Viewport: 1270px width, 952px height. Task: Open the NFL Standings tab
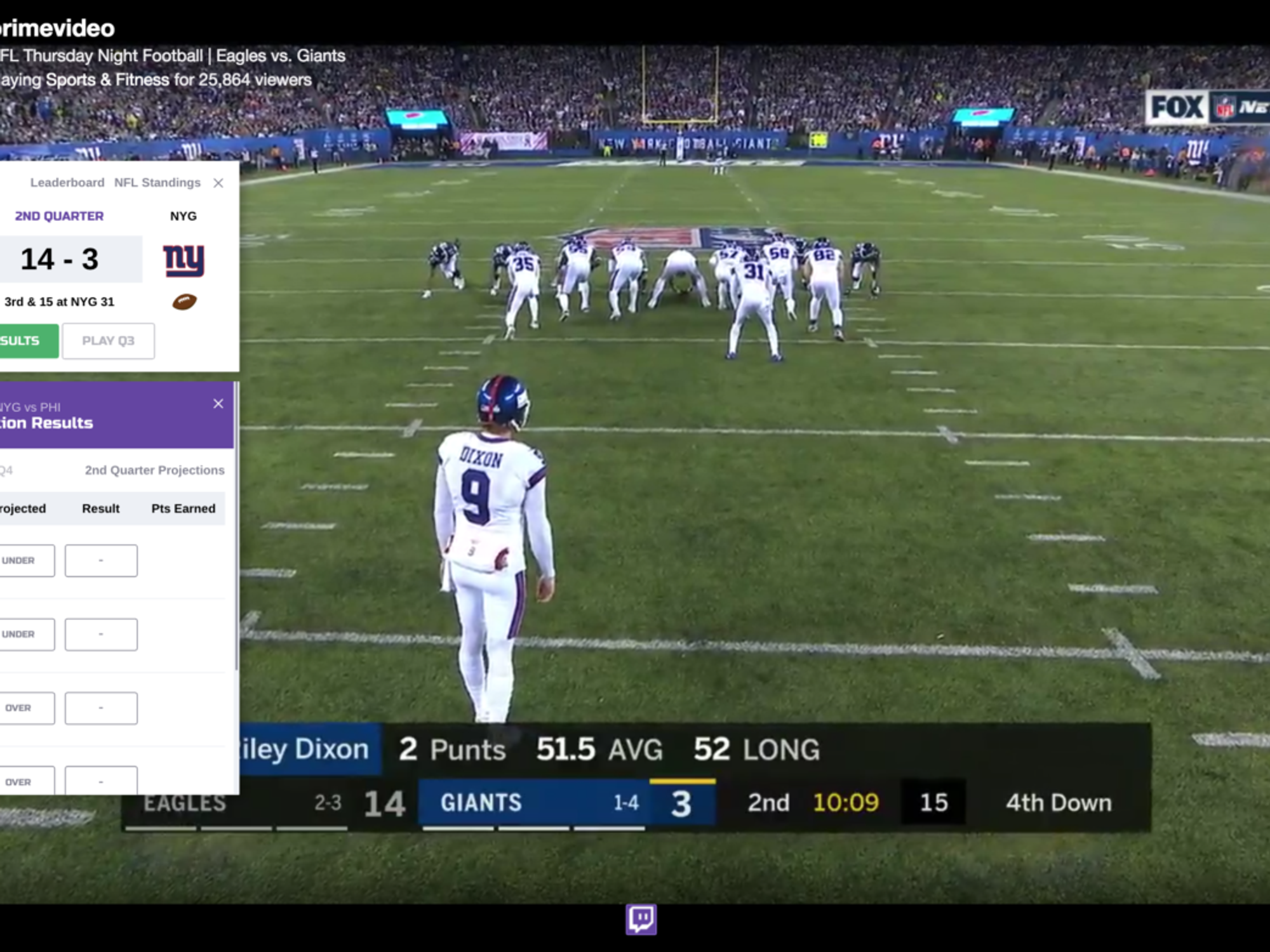tap(157, 182)
